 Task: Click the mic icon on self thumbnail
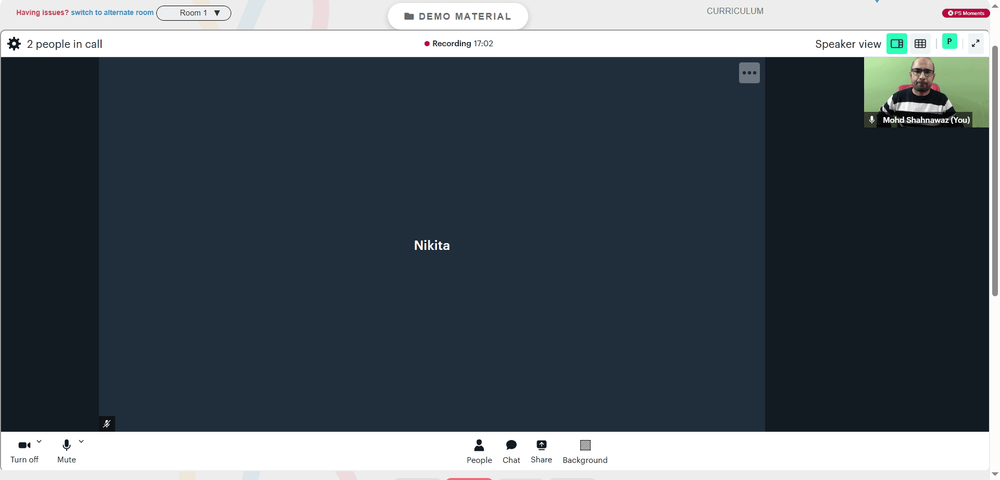click(x=872, y=120)
